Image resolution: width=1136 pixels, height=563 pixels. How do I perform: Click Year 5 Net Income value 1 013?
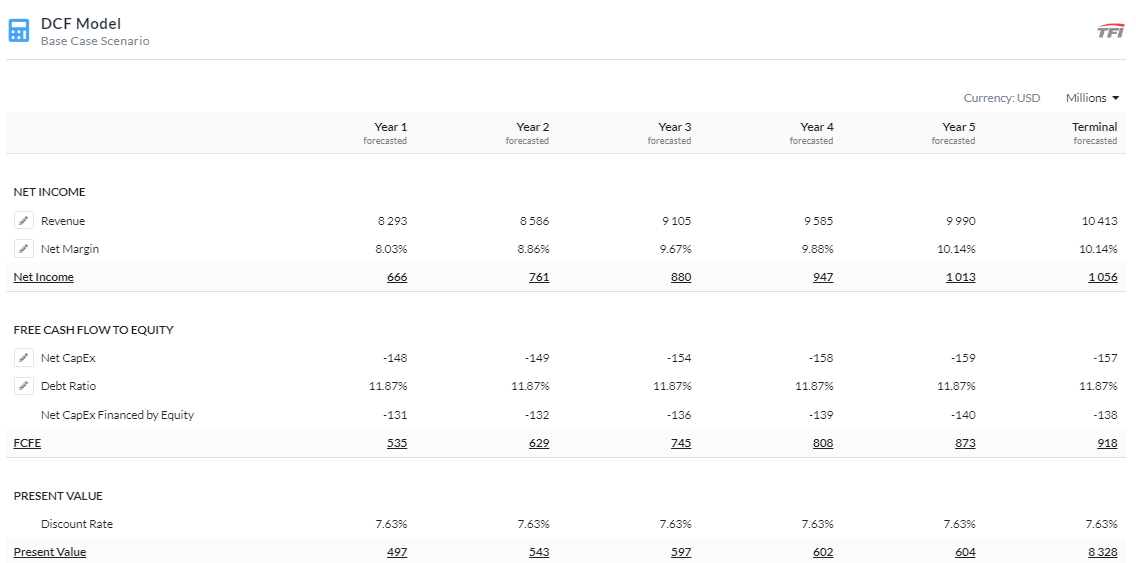pos(960,277)
